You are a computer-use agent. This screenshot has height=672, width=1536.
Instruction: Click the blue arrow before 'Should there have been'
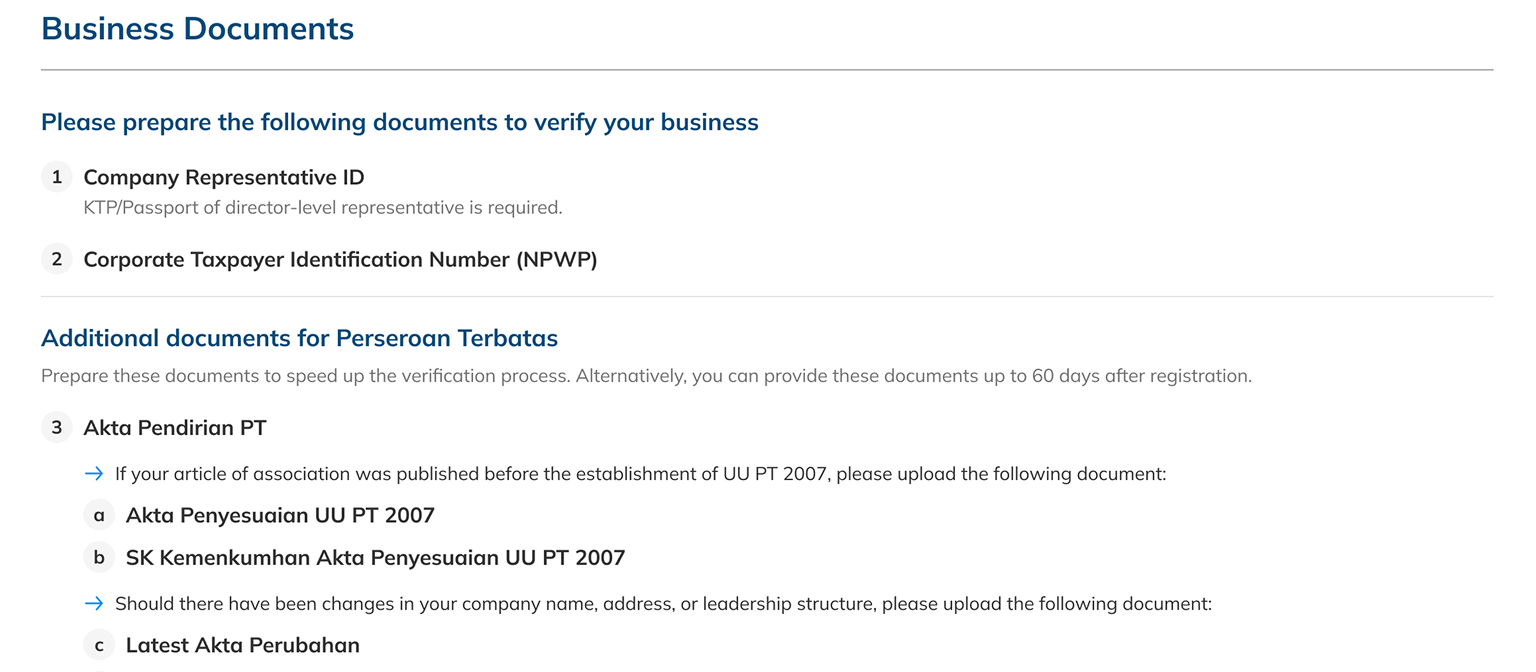[94, 603]
